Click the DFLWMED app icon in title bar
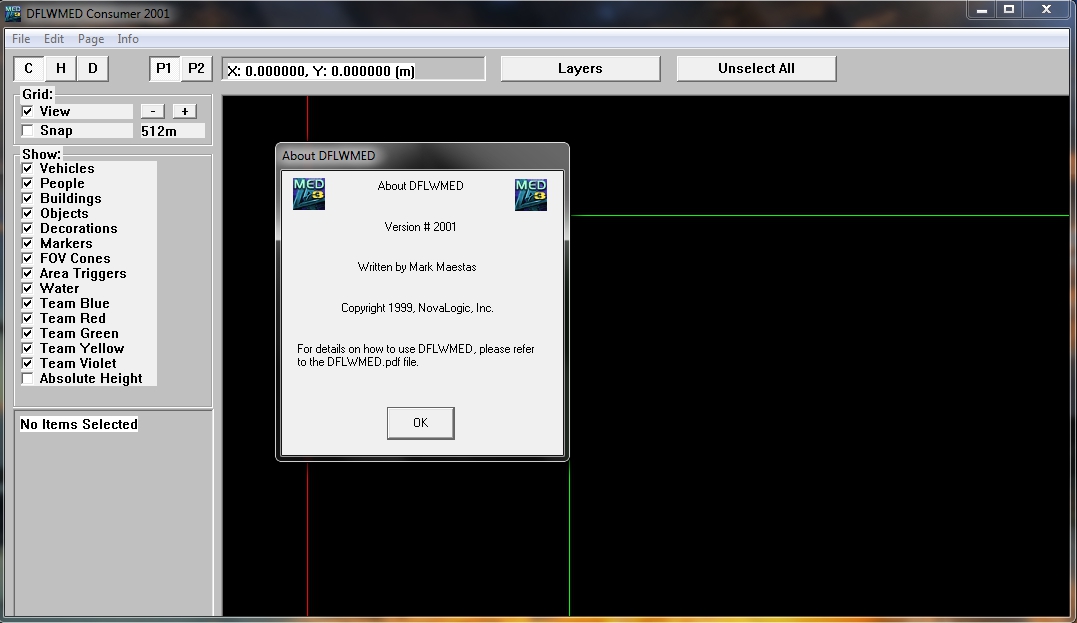This screenshot has height=623, width=1077. [x=12, y=13]
